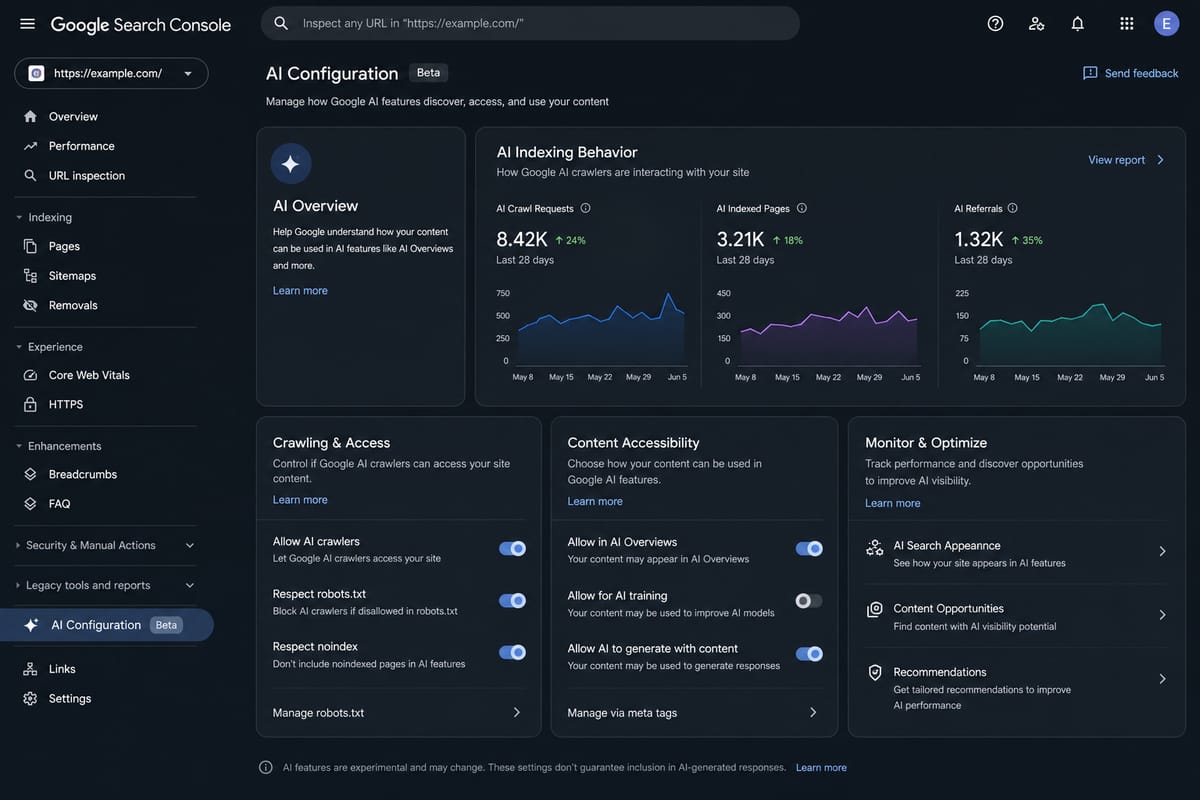Click the Recommendations shield icon

tap(875, 673)
